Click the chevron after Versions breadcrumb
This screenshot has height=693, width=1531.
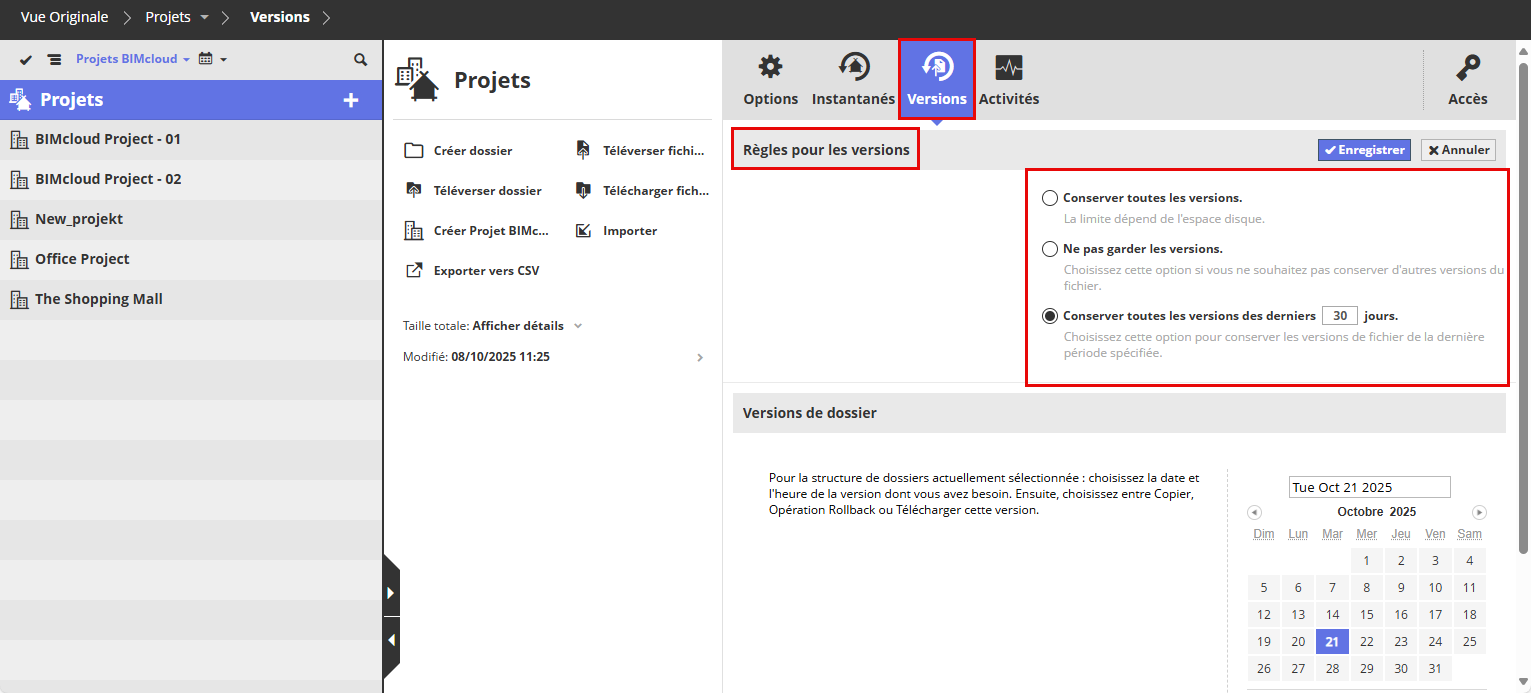(x=327, y=17)
